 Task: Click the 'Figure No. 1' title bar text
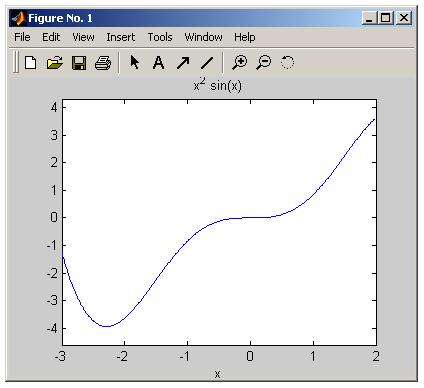[60, 18]
